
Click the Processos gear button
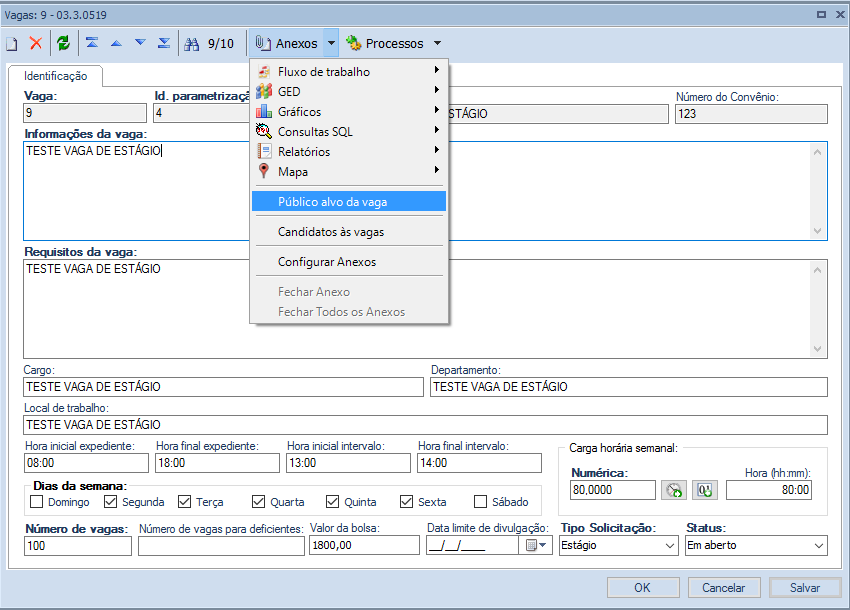[x=385, y=43]
